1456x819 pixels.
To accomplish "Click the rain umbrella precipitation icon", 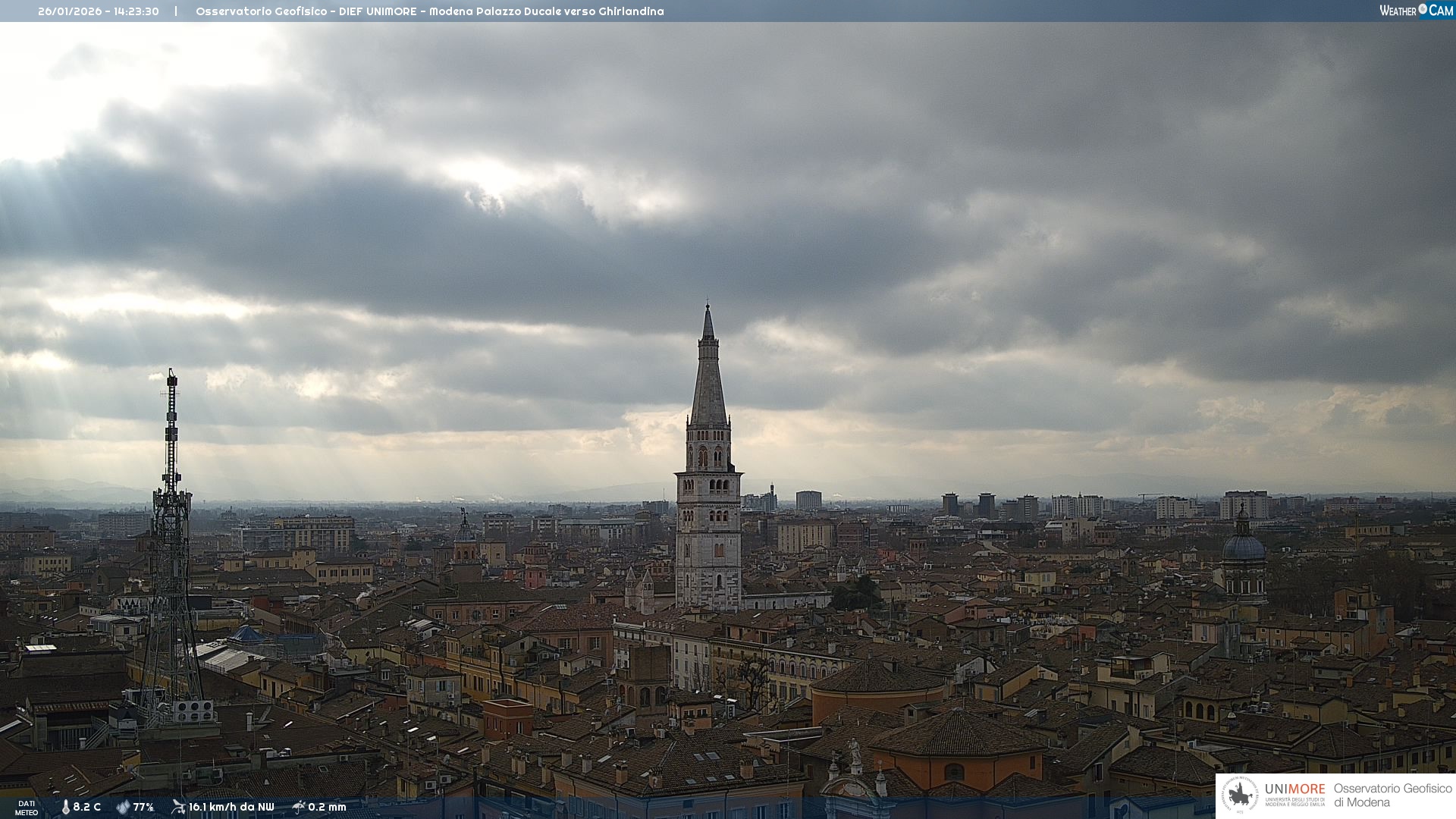I will (299, 807).
